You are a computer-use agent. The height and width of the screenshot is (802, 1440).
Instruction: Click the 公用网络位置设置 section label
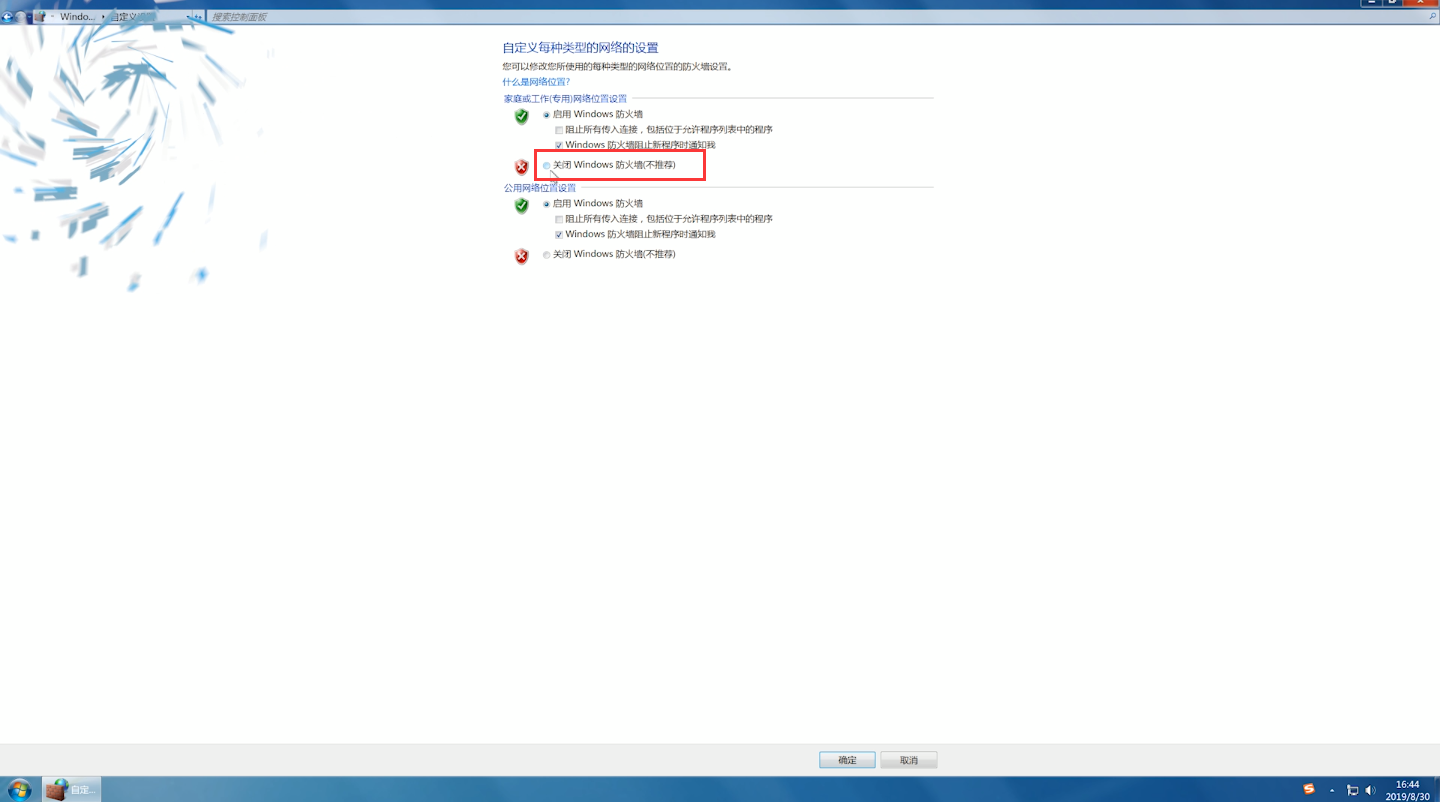(540, 188)
